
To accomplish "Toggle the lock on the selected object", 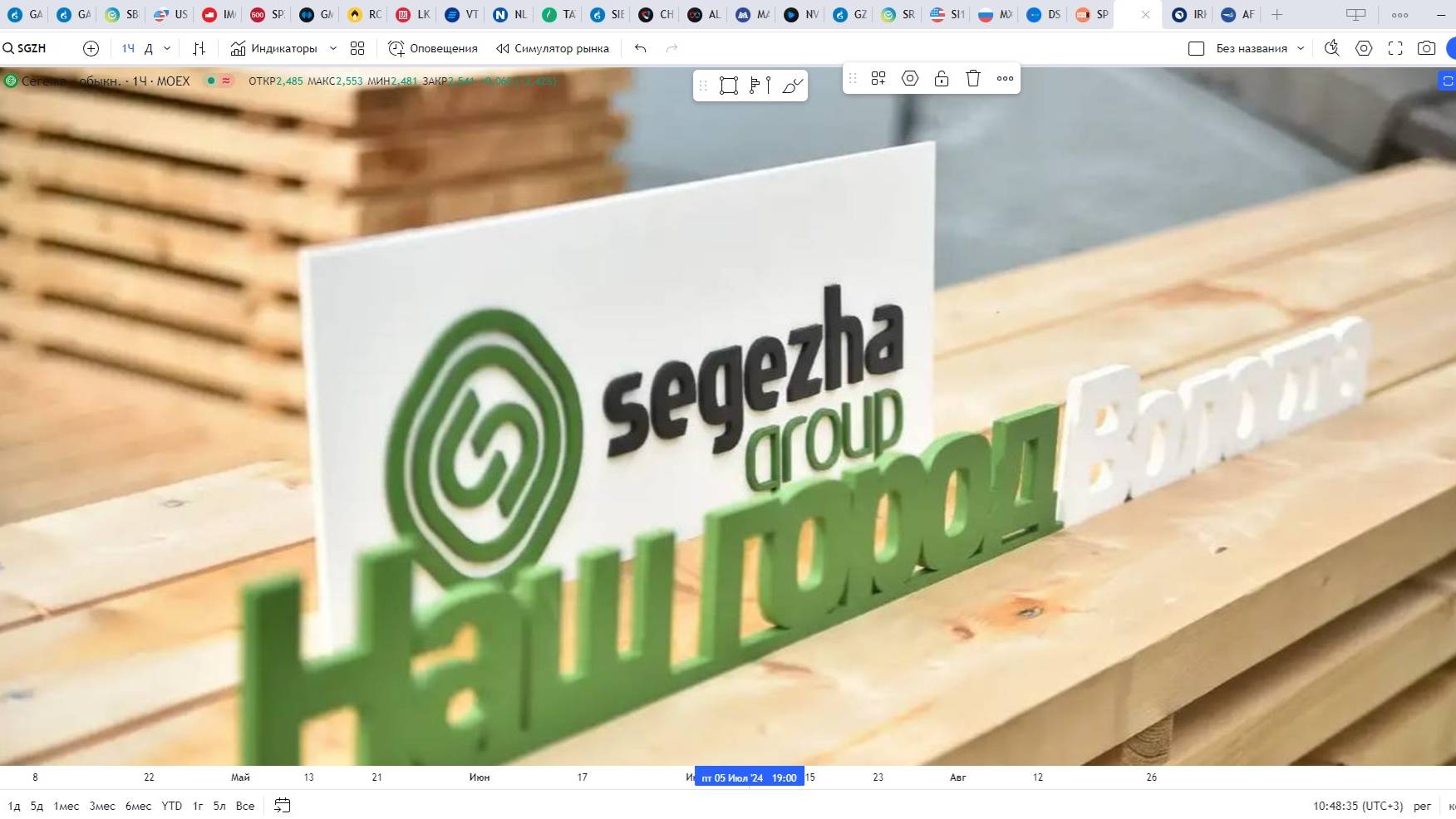I will click(x=942, y=78).
